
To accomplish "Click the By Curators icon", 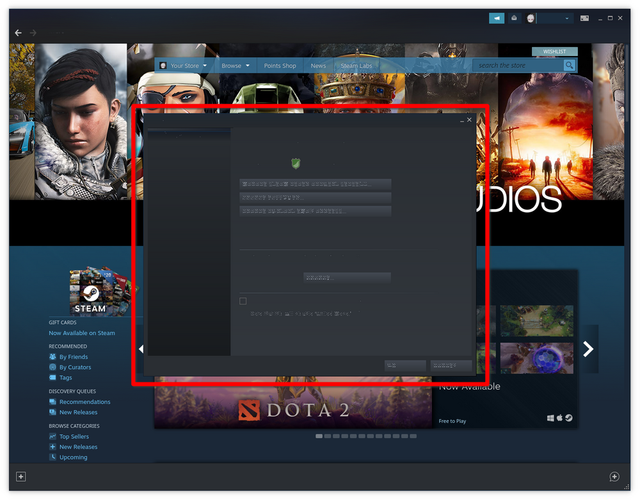I will click(53, 367).
